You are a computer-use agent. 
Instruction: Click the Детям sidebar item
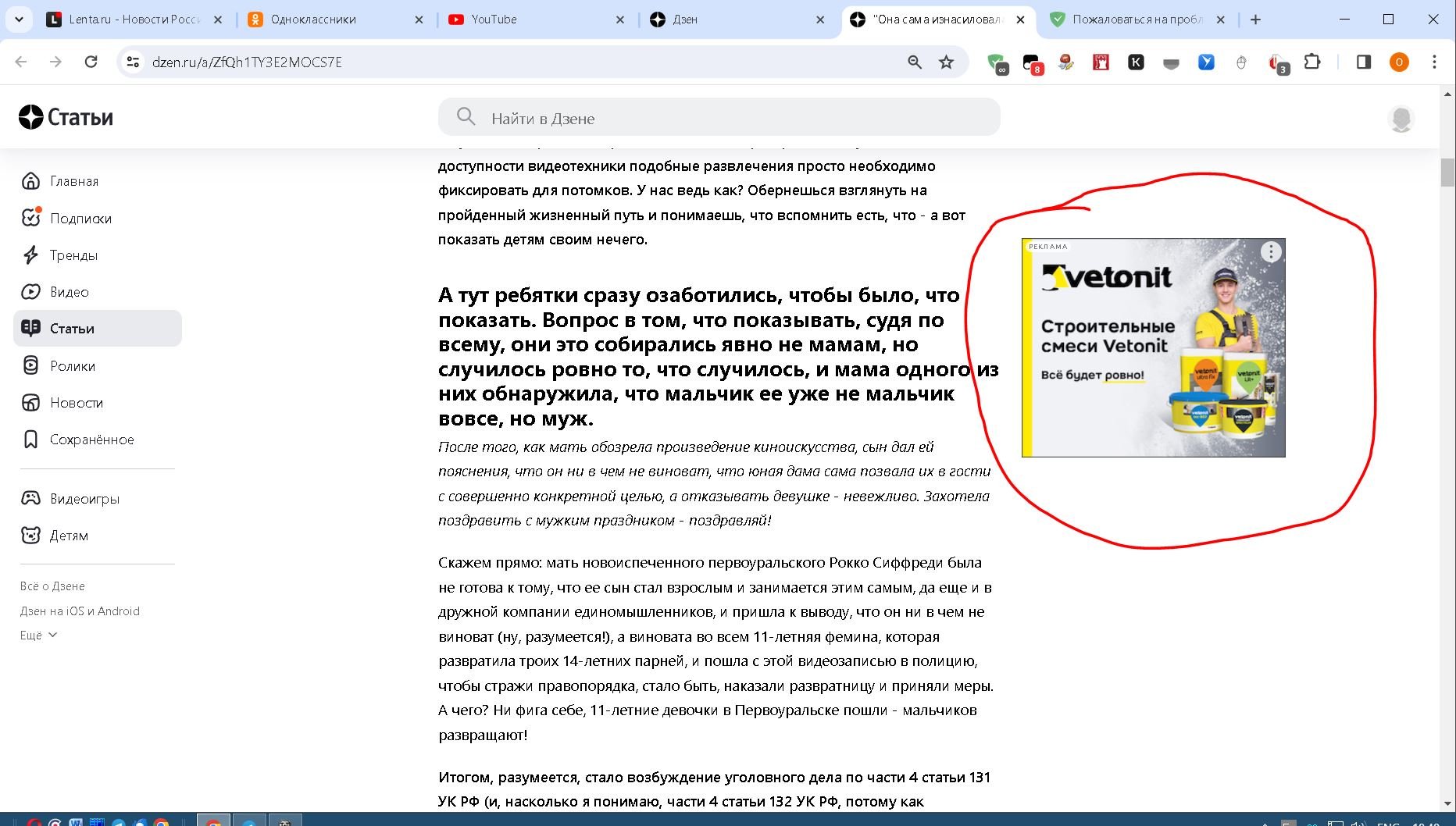(x=68, y=536)
